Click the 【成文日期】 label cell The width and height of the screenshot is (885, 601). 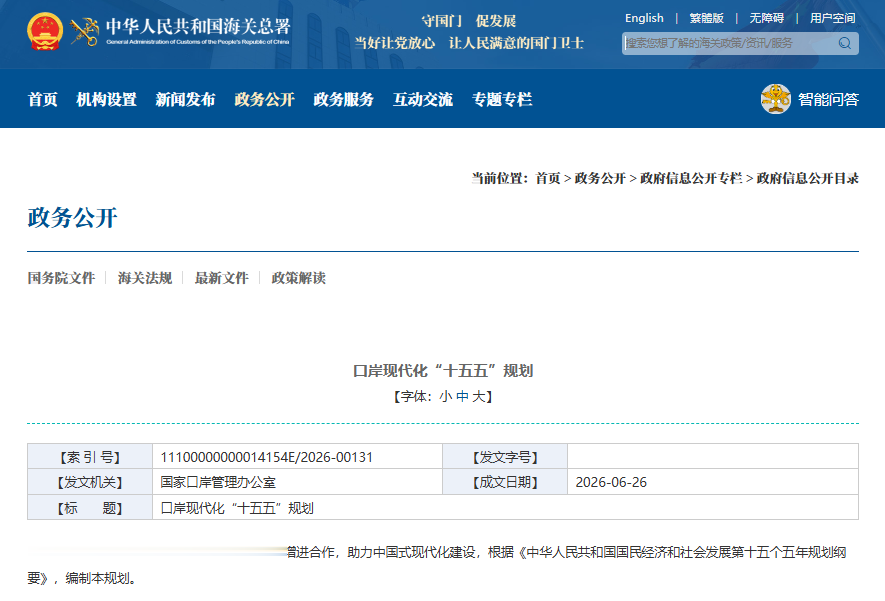pyautogui.click(x=505, y=482)
